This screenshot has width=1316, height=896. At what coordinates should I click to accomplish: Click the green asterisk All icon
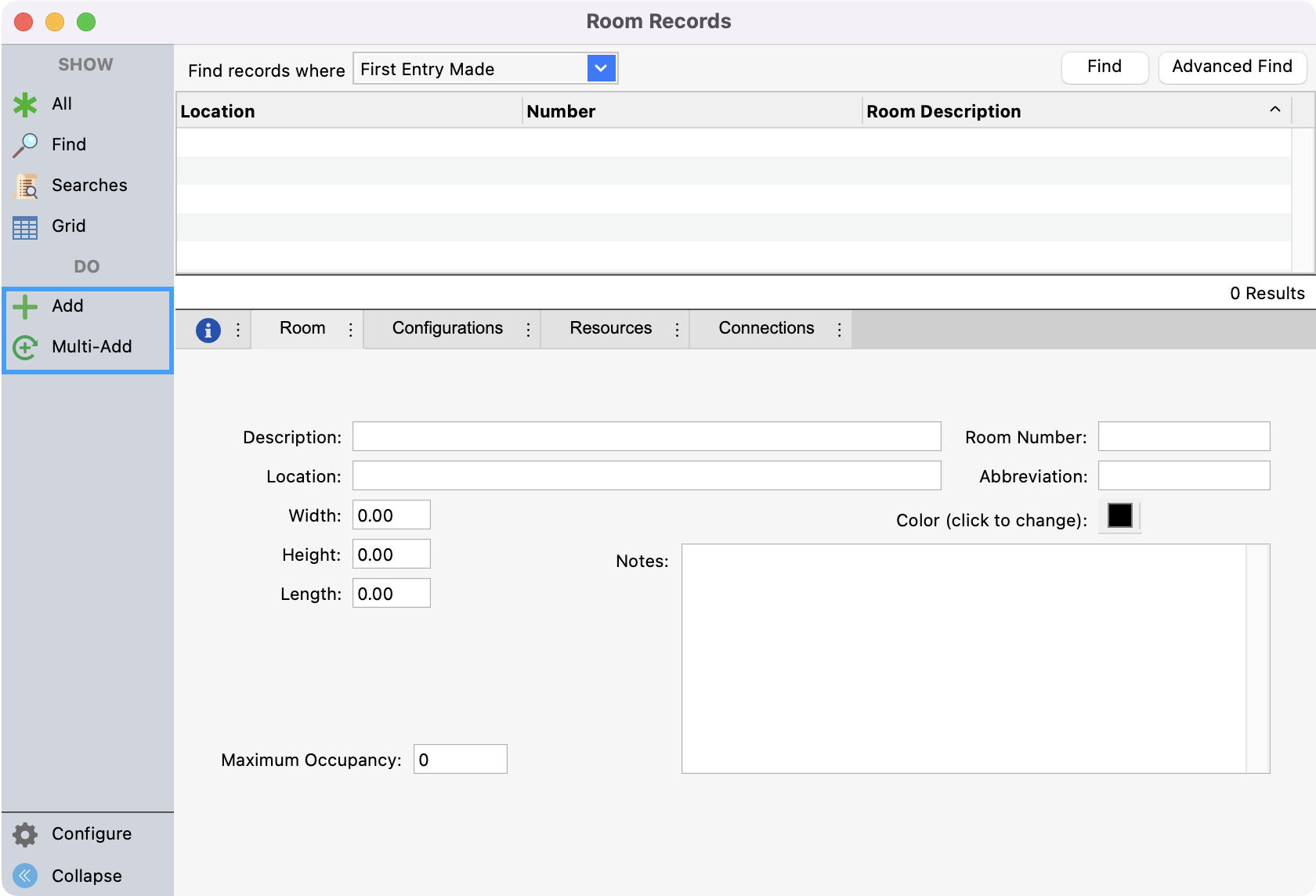pos(25,104)
